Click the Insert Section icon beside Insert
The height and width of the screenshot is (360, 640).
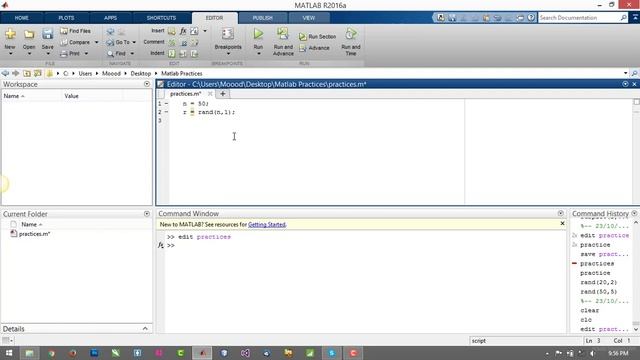pos(172,31)
